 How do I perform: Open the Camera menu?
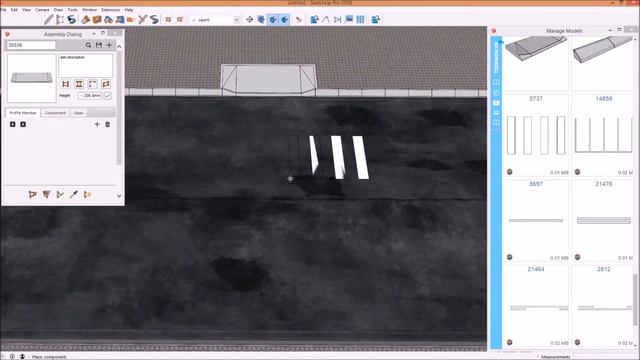coord(42,9)
